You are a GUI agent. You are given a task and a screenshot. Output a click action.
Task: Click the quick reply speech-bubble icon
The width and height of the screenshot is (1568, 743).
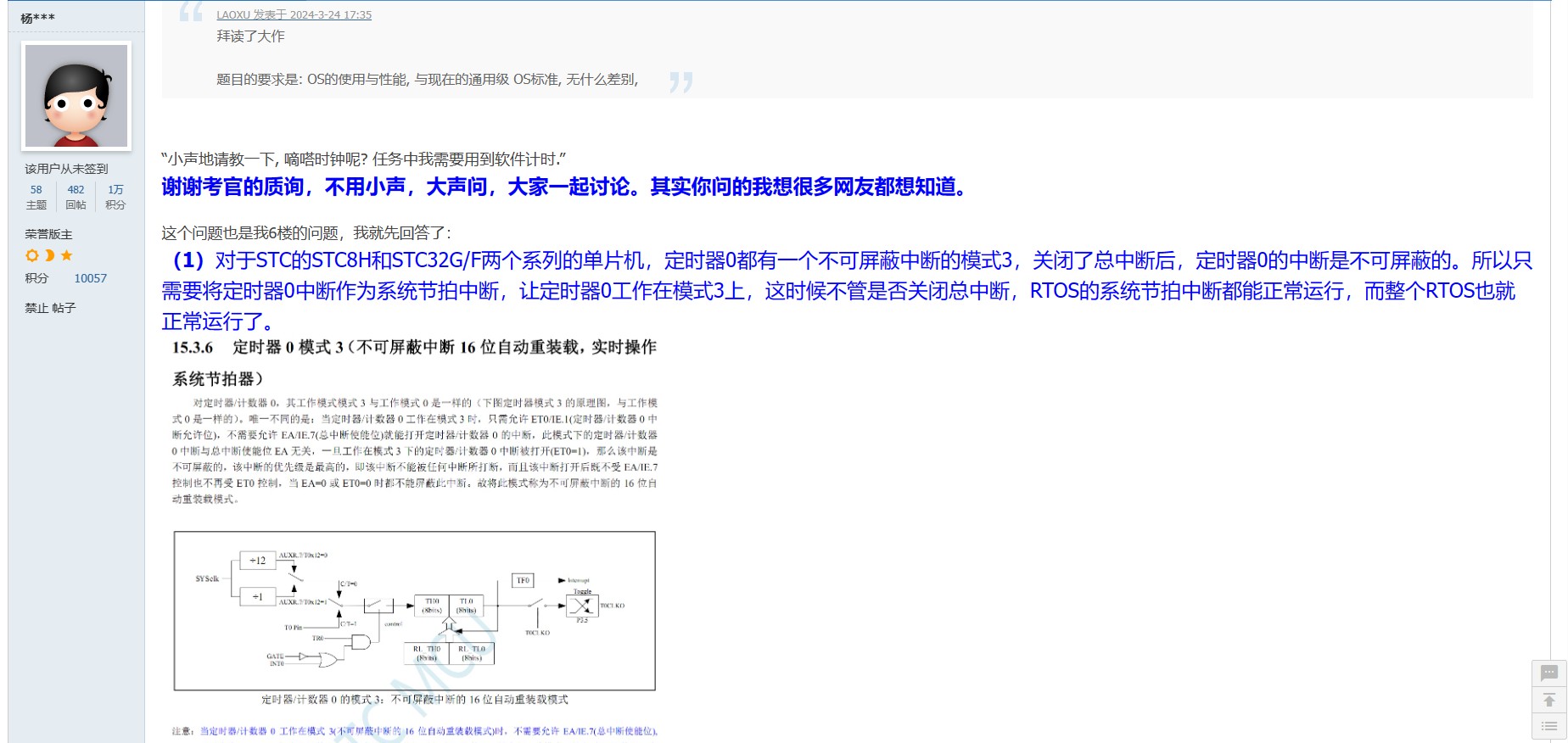point(1548,673)
